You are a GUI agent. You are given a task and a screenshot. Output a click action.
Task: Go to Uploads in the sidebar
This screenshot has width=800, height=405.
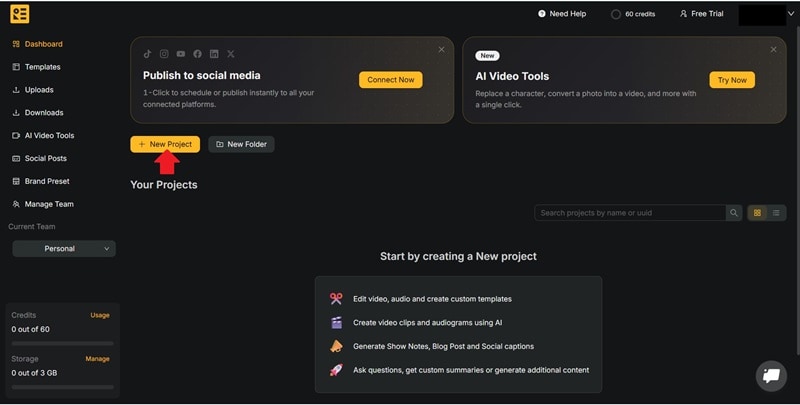(33, 90)
